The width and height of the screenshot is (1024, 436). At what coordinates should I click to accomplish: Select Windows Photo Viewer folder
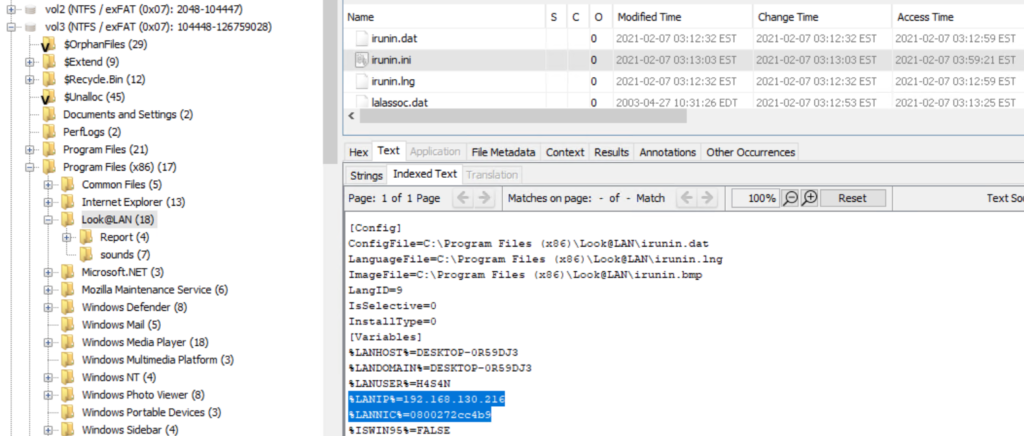pyautogui.click(x=143, y=395)
